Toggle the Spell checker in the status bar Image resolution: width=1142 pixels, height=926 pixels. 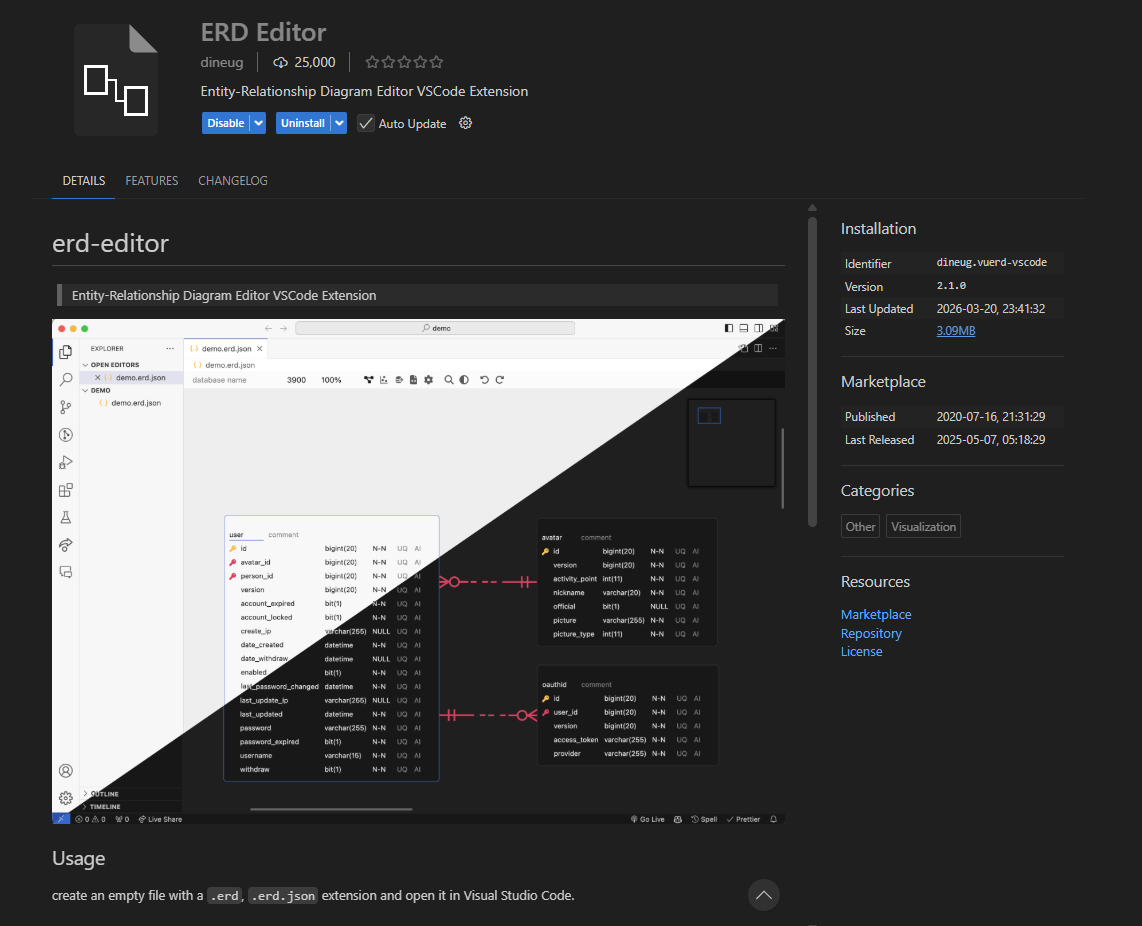click(703, 818)
